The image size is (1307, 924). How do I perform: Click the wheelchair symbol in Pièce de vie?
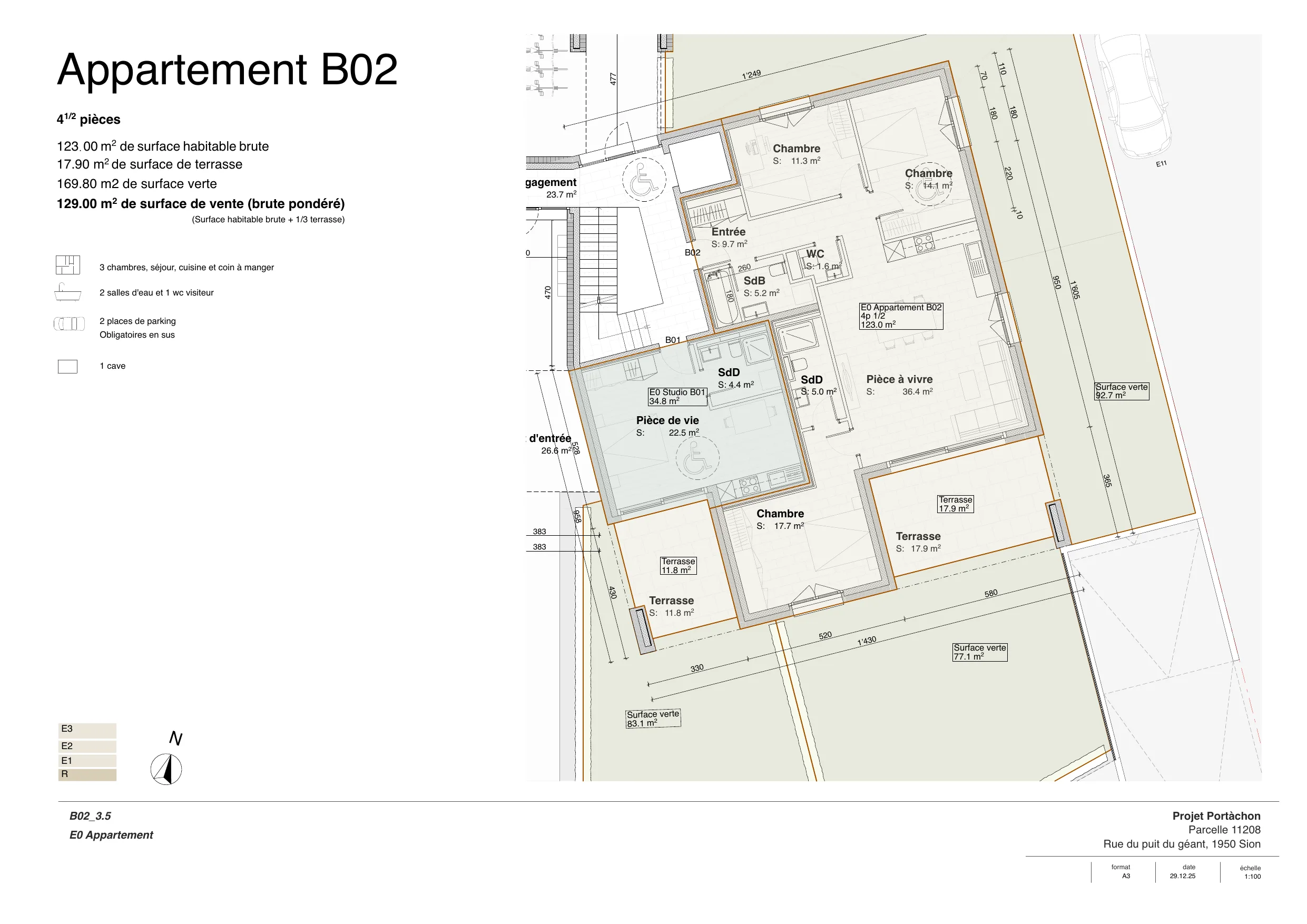[697, 458]
